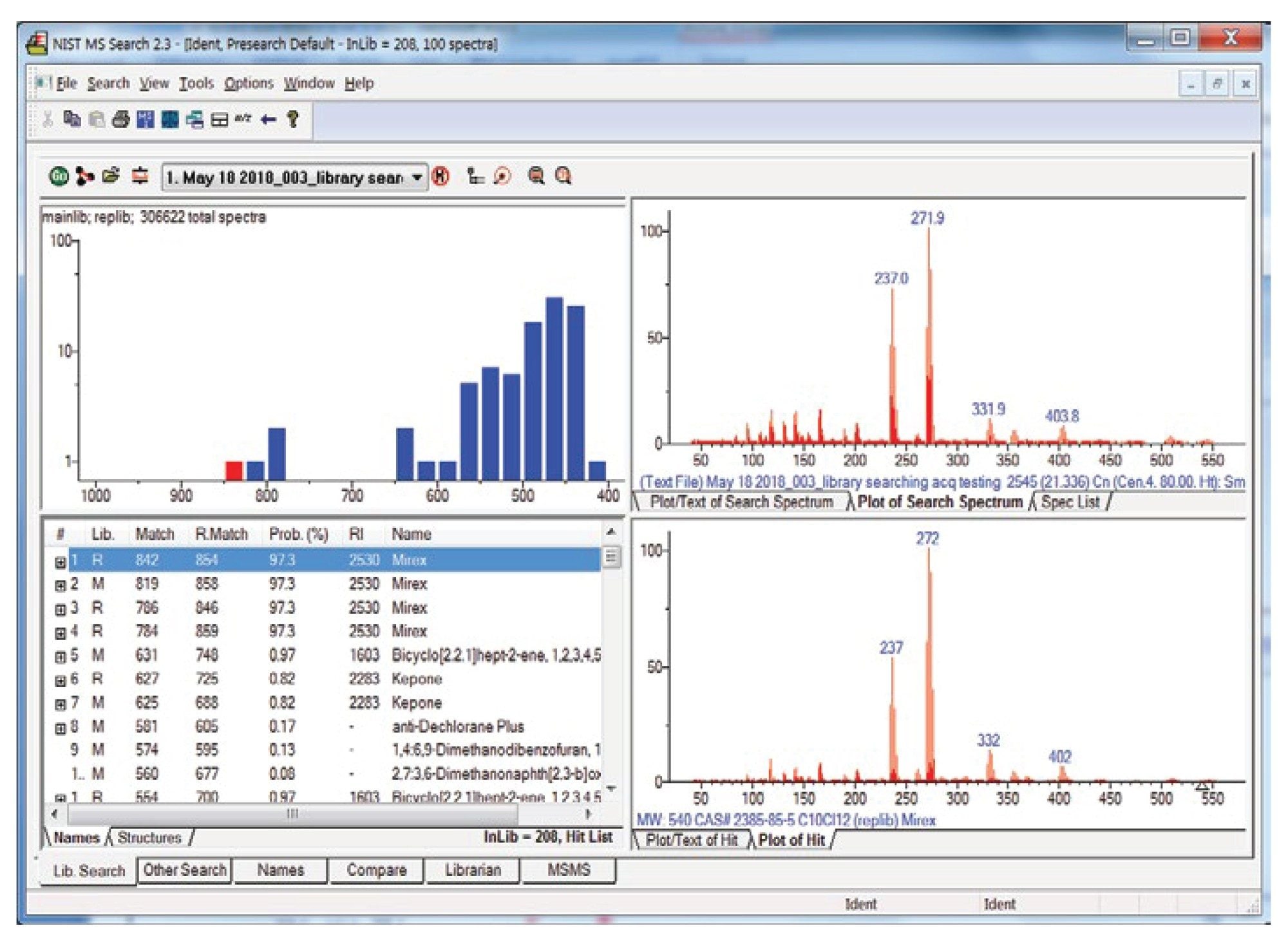Click the Paste clipboard icon

point(97,119)
